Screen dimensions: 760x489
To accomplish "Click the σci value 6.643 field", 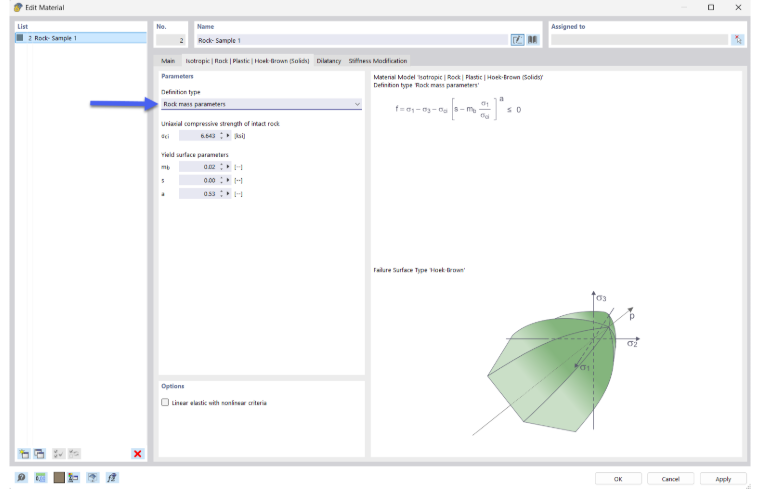I will pos(199,136).
